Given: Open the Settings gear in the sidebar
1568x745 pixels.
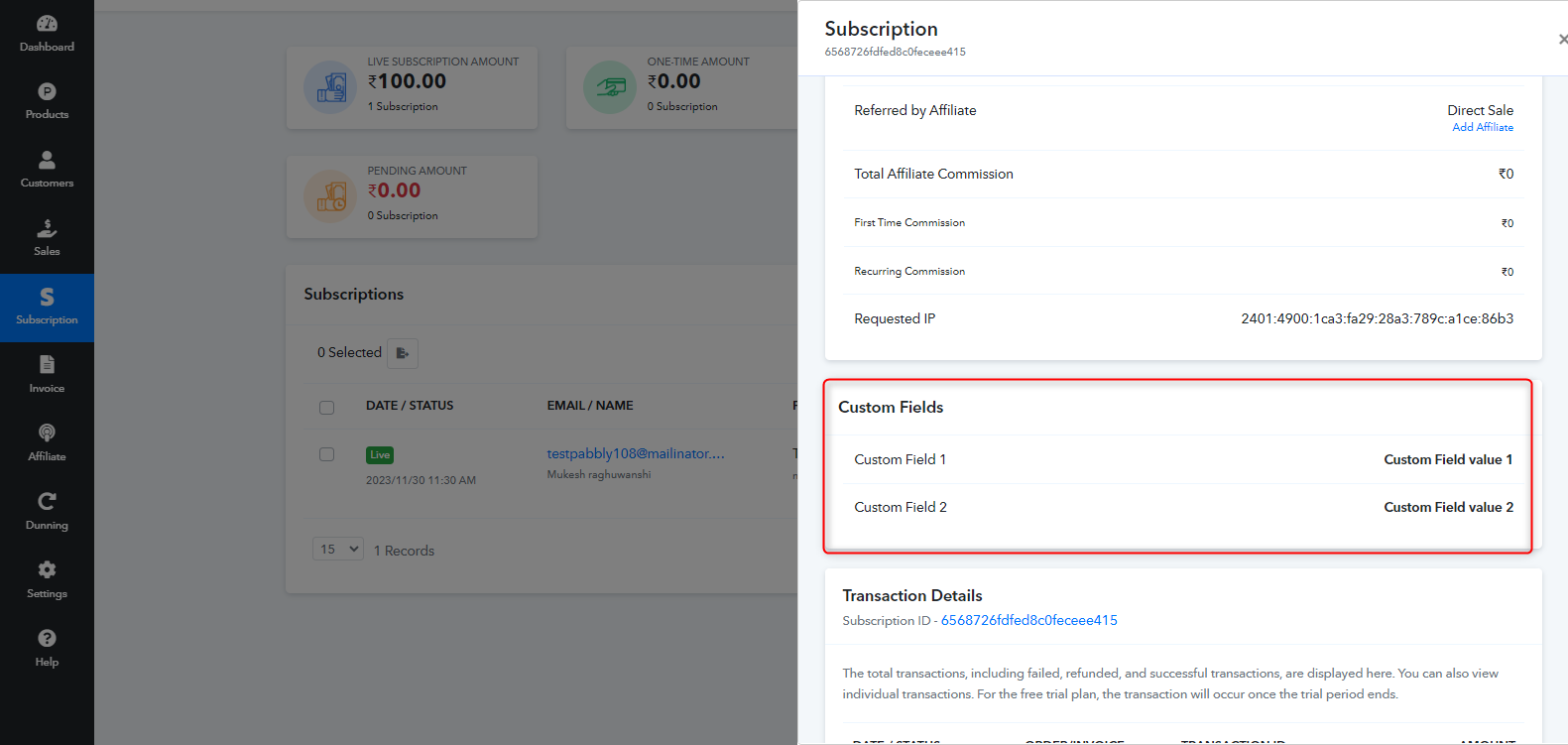Looking at the screenshot, I should click(x=47, y=569).
